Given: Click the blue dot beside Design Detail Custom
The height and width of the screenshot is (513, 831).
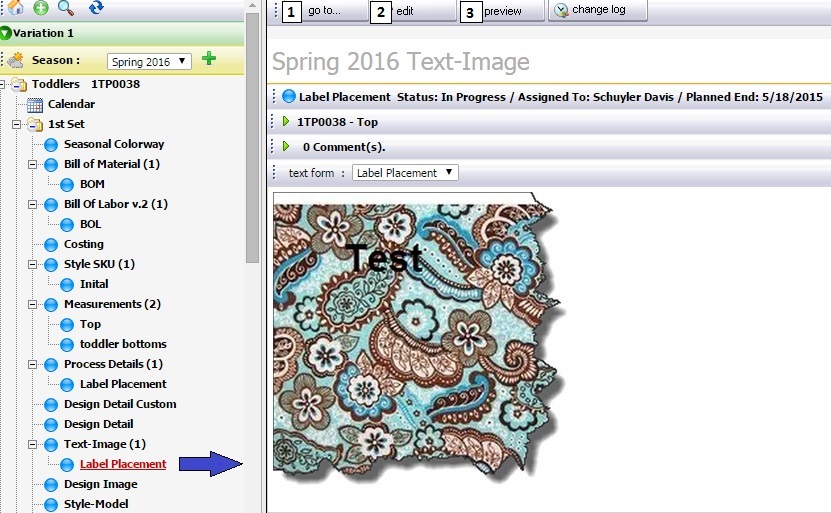Looking at the screenshot, I should pyautogui.click(x=51, y=405).
